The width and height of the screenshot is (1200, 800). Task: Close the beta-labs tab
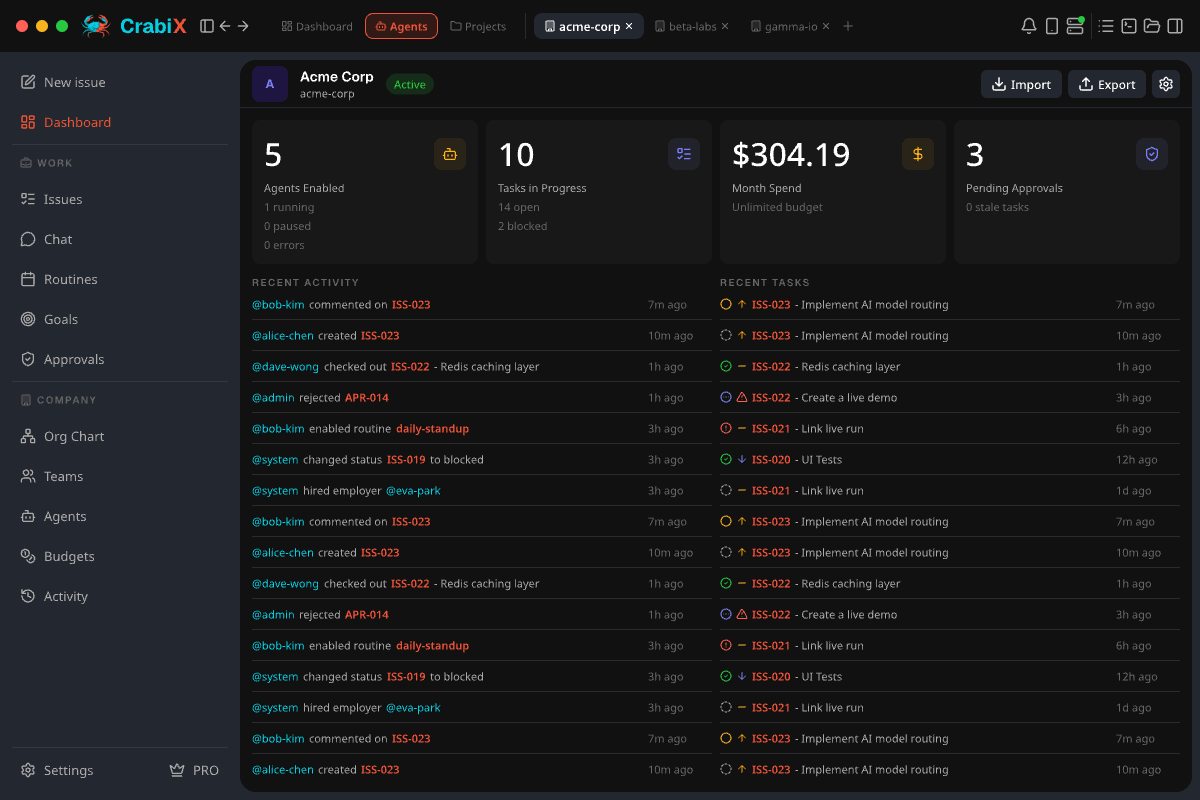tap(725, 26)
